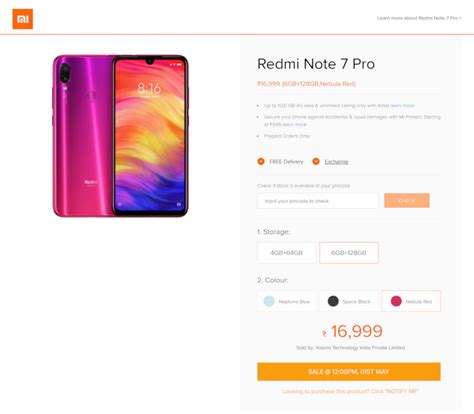The width and height of the screenshot is (474, 414).
Task: Open Learn more about Redmi Note 7 Pro
Action: (419, 18)
